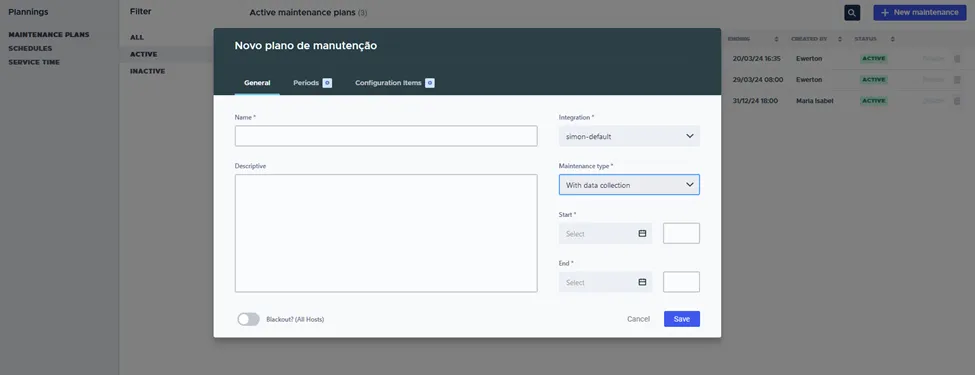Select the Active filter

tap(143, 54)
